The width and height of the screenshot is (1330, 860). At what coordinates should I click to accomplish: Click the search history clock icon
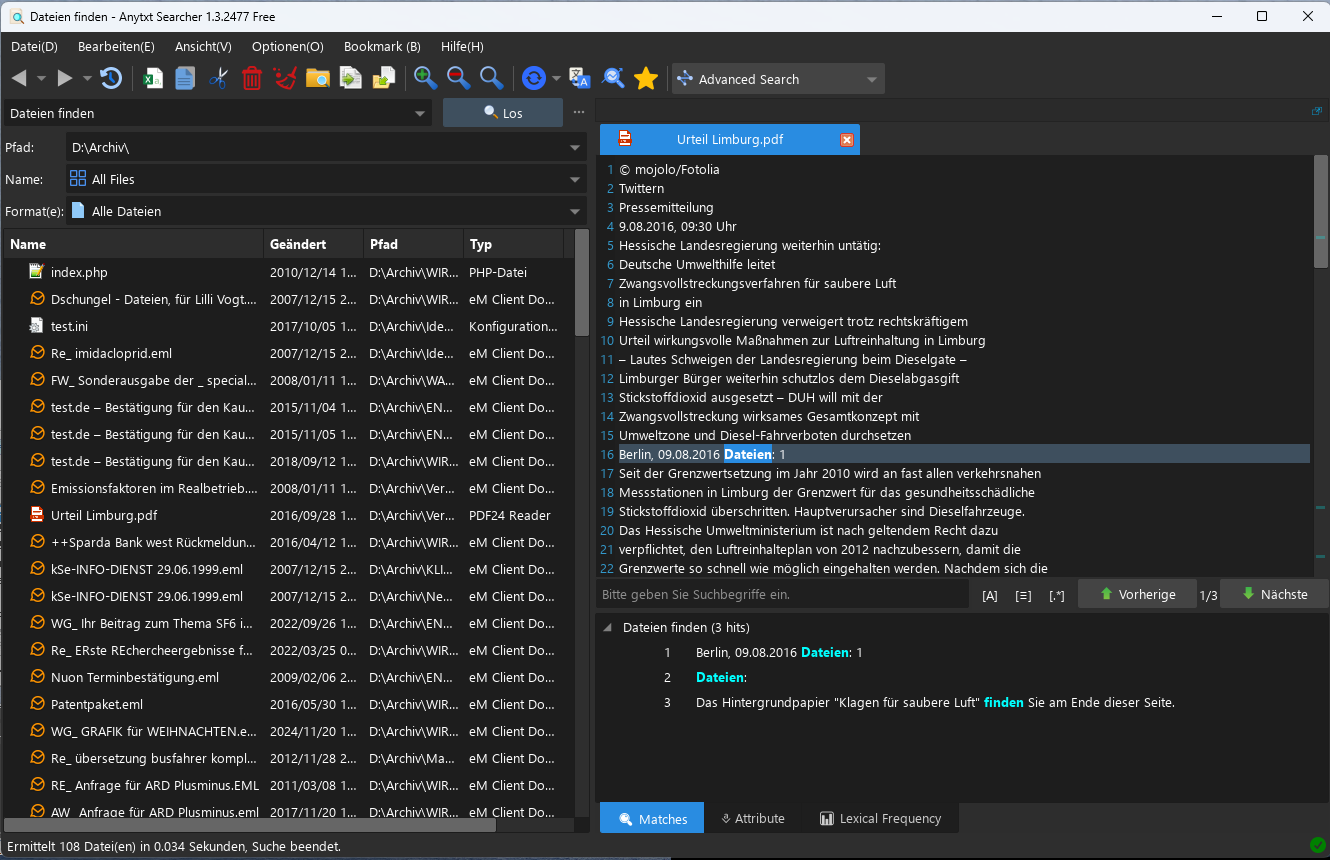(x=110, y=79)
